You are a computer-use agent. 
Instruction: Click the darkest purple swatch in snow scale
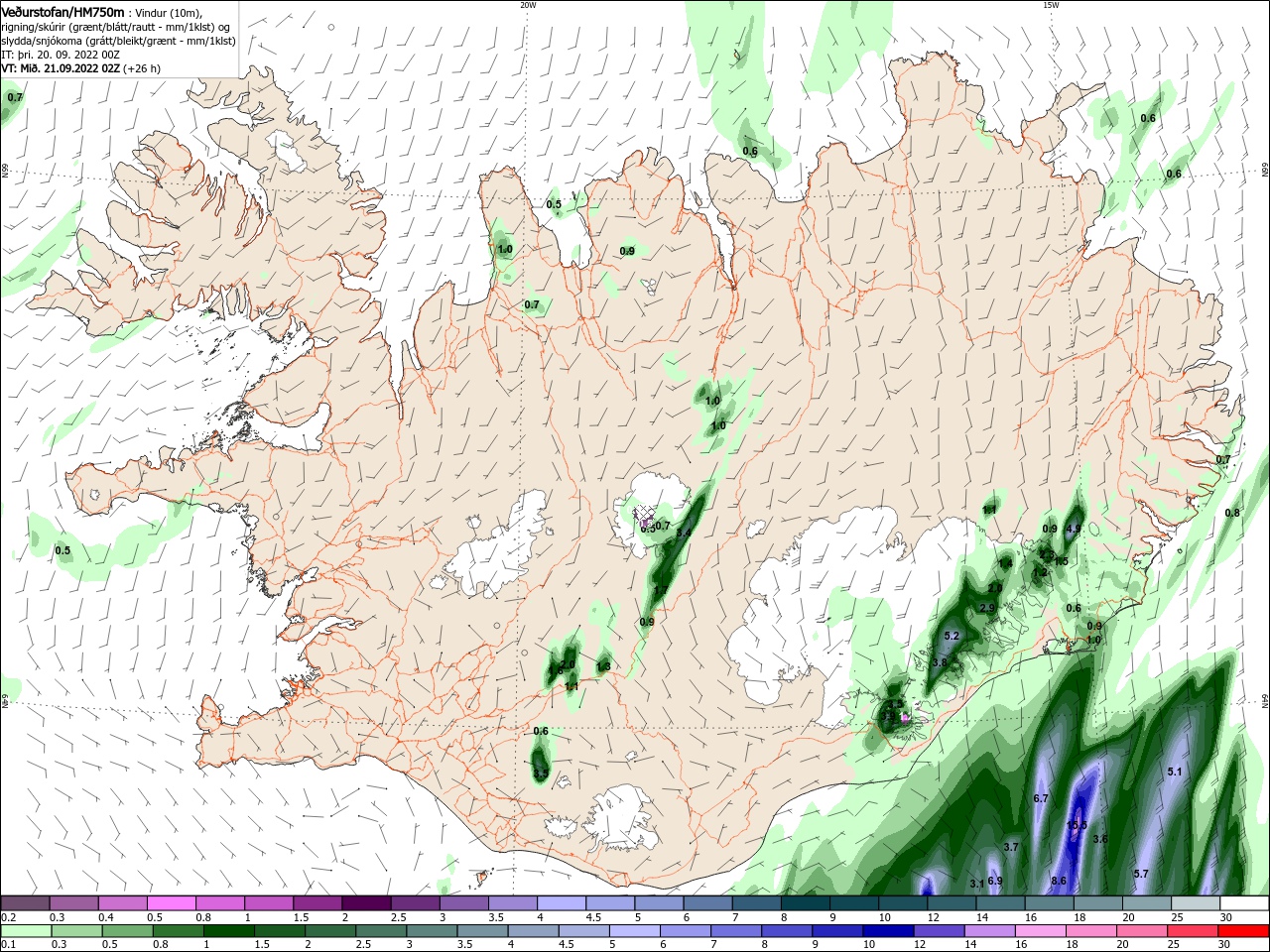365,903
